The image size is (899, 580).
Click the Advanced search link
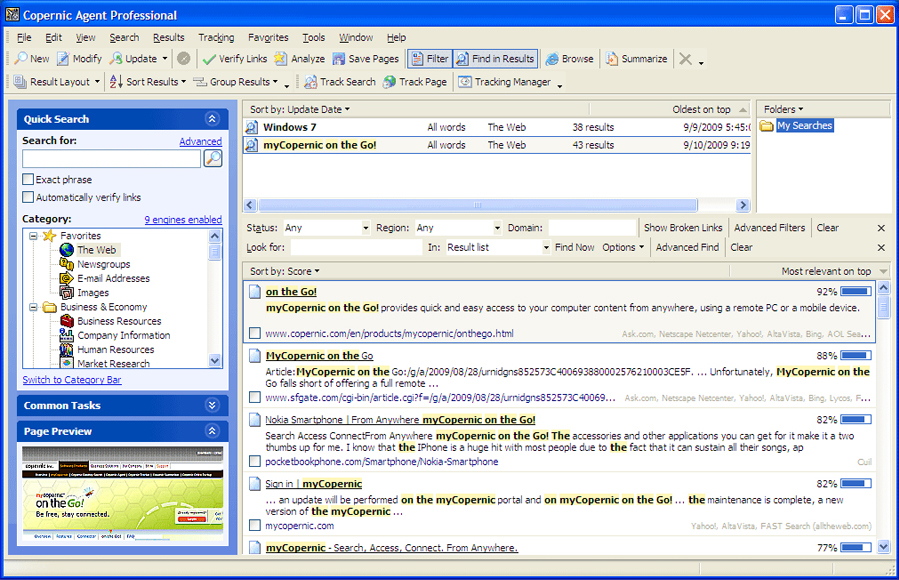coord(200,142)
